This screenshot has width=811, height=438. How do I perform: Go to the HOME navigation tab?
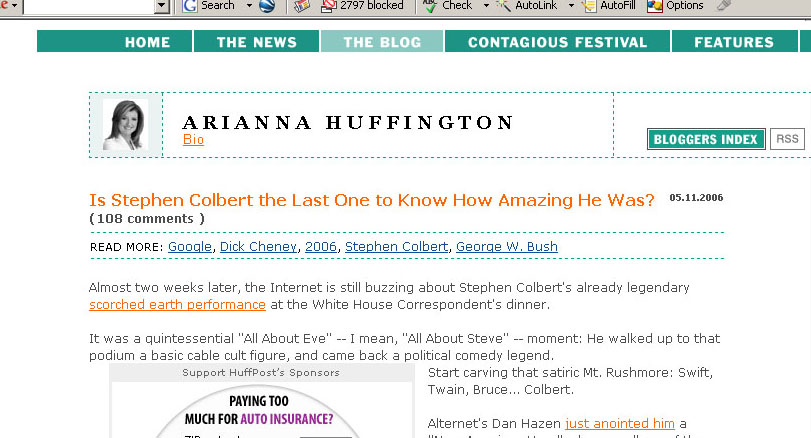114,41
